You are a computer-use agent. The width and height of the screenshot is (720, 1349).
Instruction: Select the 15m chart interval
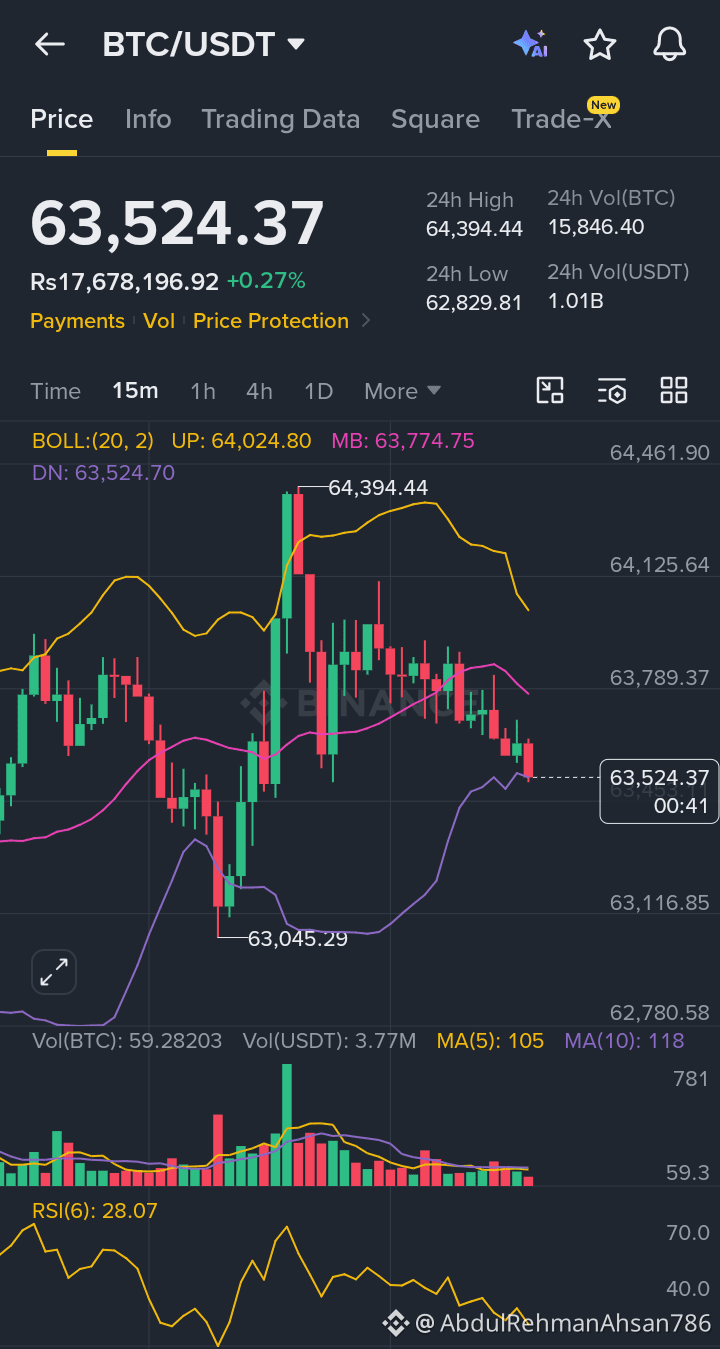pos(135,391)
